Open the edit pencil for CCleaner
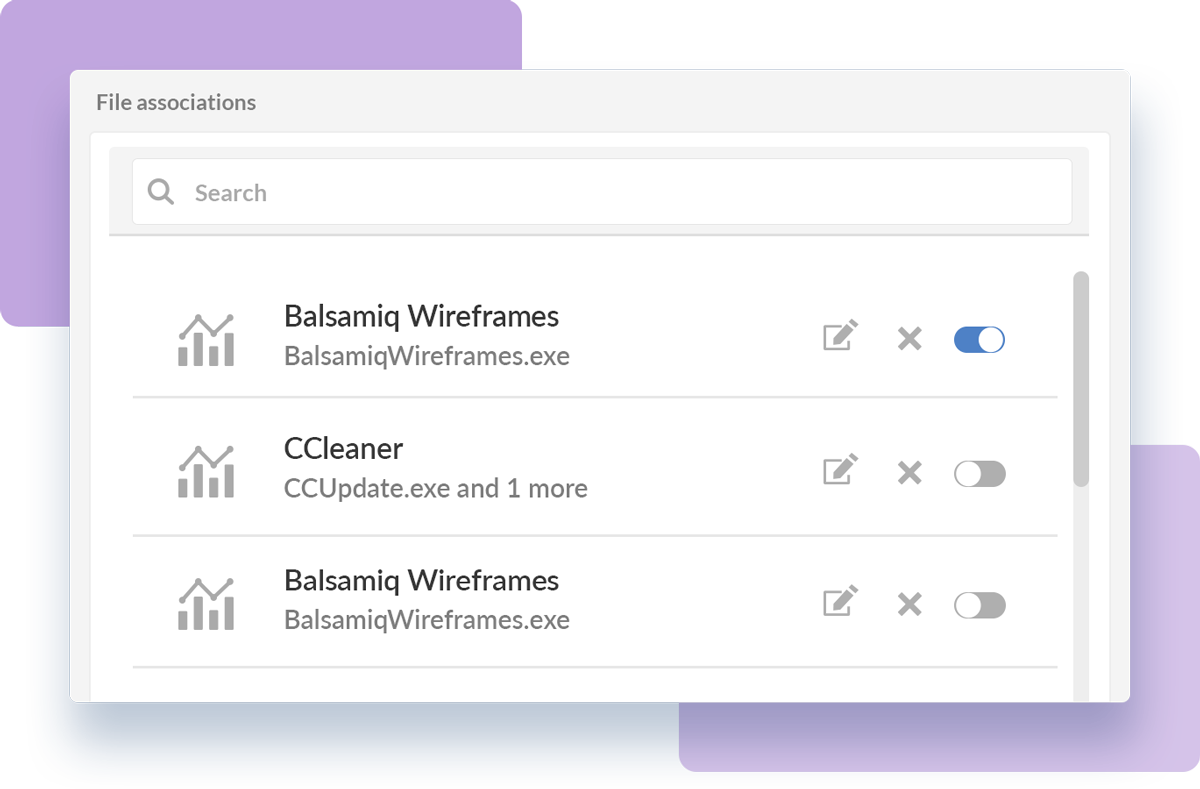Image resolution: width=1200 pixels, height=789 pixels. 840,470
